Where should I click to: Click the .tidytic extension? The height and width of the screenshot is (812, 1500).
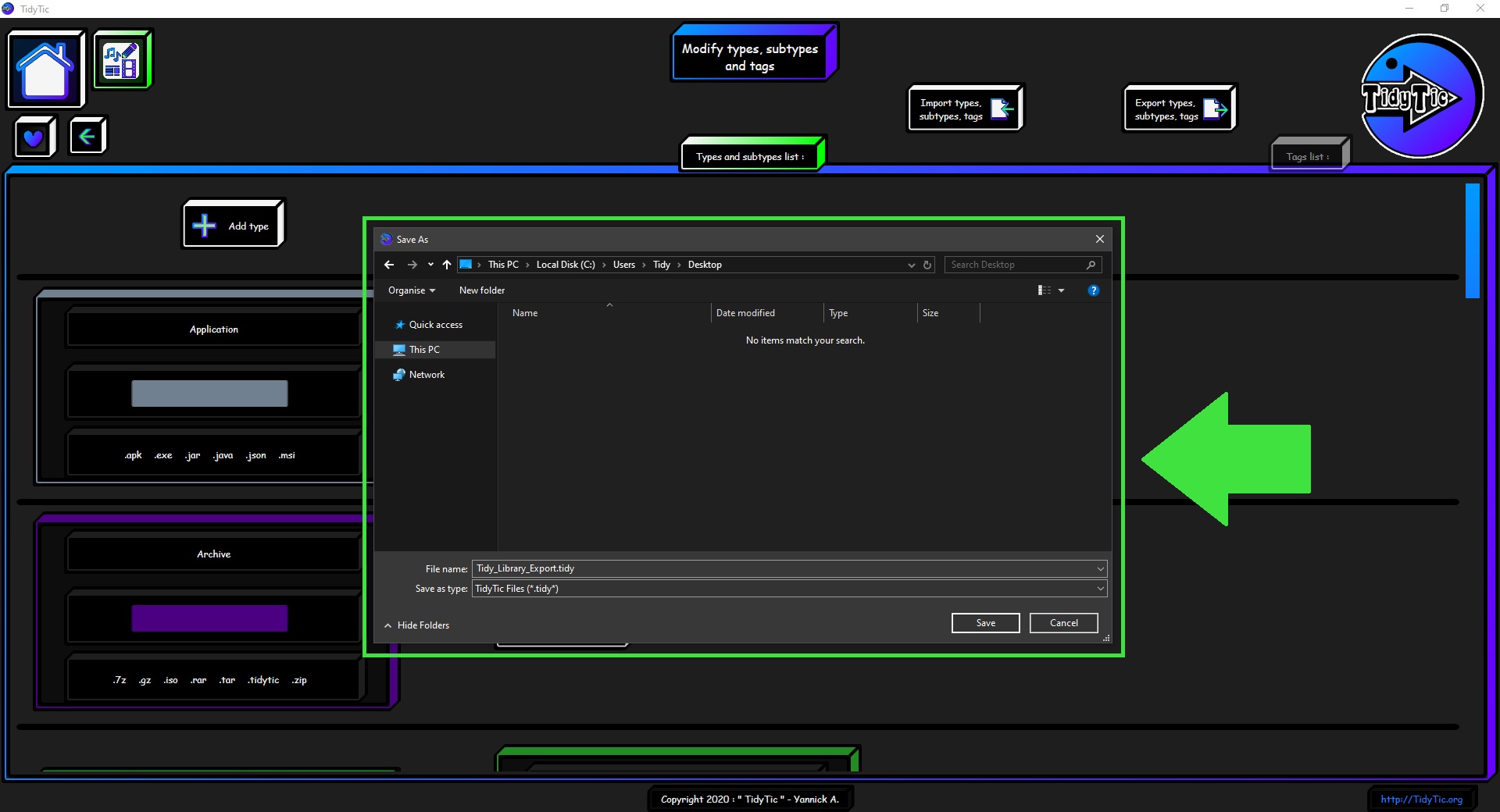[263, 680]
